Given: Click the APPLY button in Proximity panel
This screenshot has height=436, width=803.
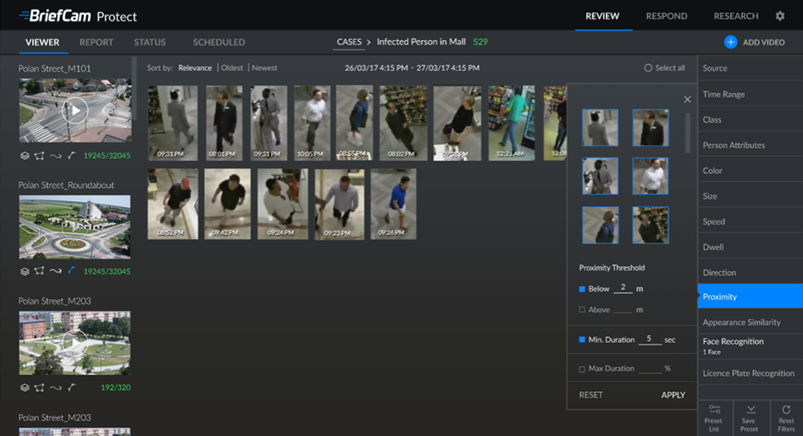Looking at the screenshot, I should [673, 395].
